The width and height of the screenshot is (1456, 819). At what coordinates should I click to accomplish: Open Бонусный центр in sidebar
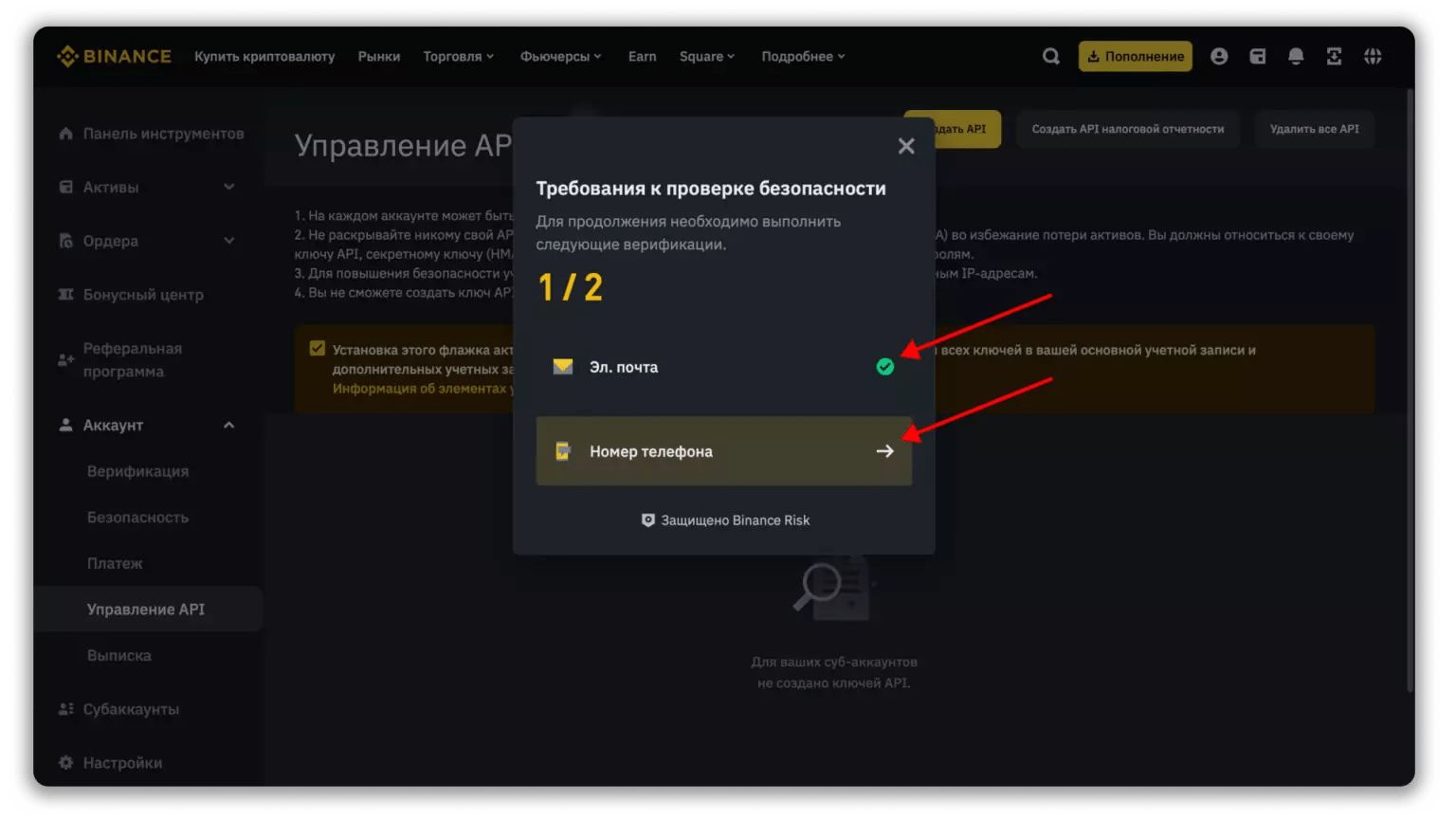pyautogui.click(x=143, y=294)
